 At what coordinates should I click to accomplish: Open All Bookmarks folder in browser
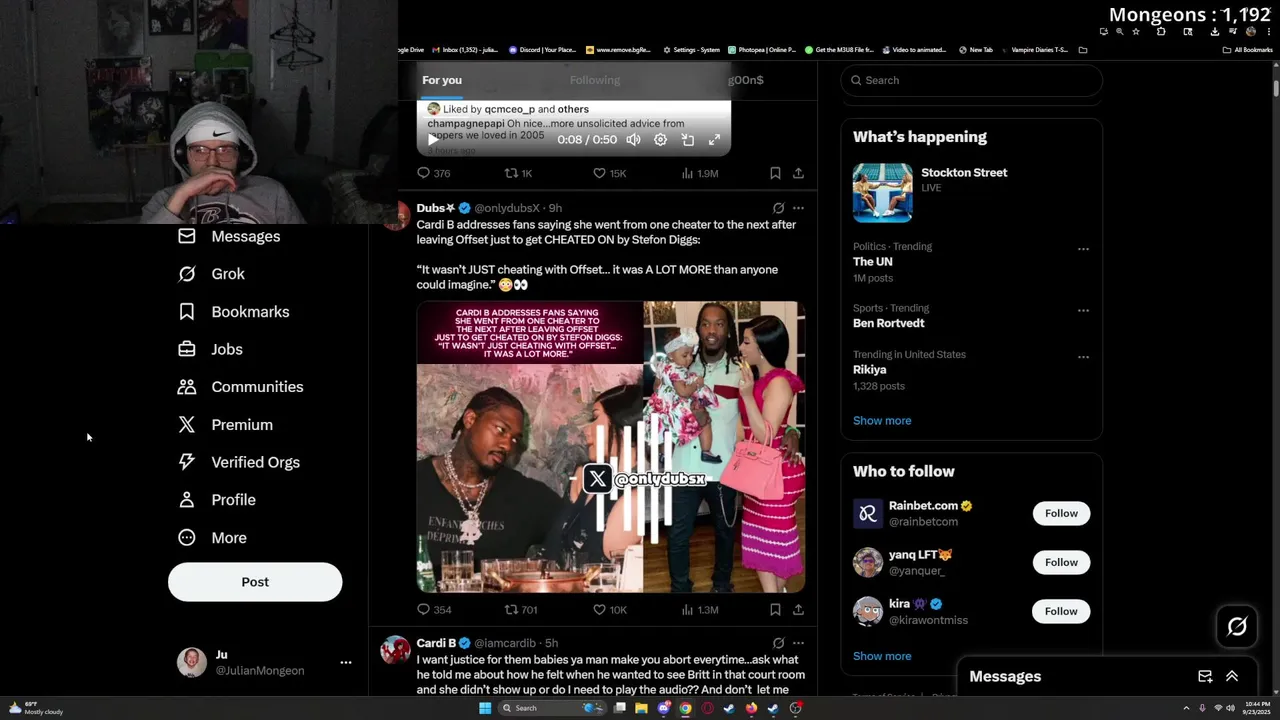(x=1248, y=50)
